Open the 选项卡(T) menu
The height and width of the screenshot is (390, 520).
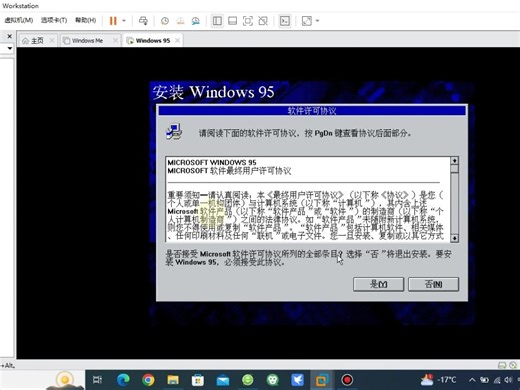click(54, 20)
